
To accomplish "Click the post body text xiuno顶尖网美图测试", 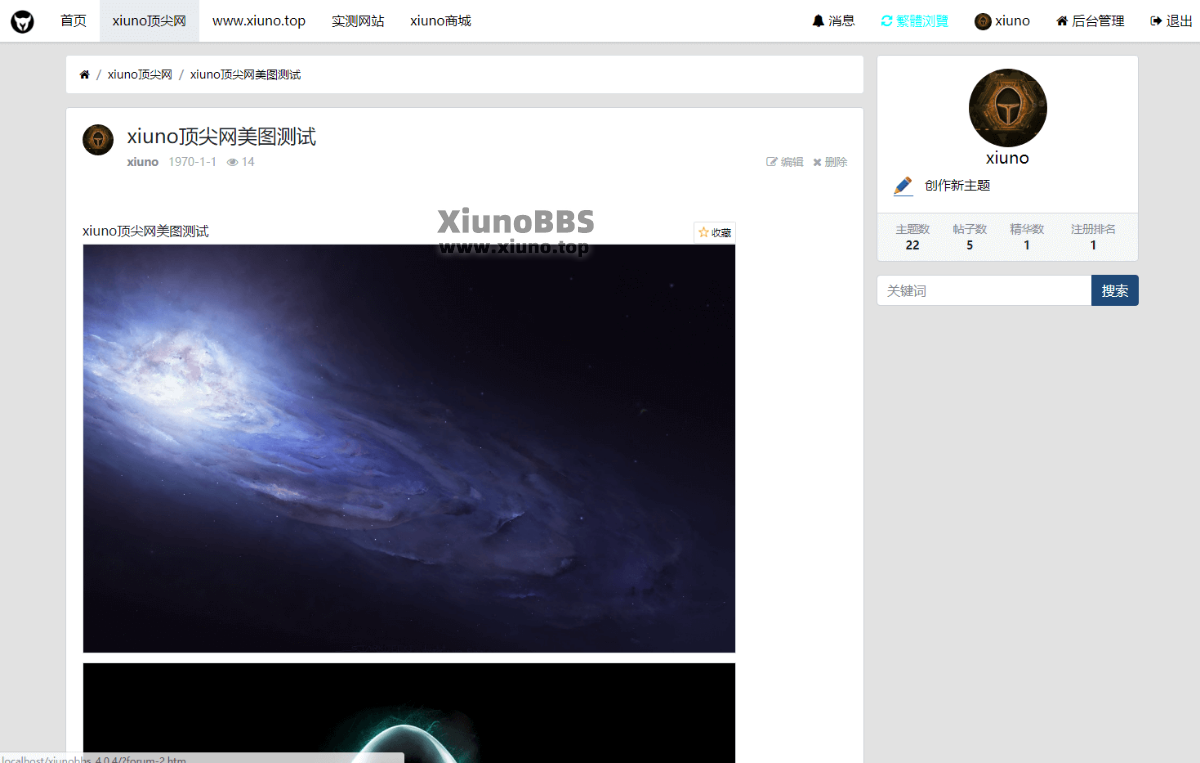I will pos(146,231).
